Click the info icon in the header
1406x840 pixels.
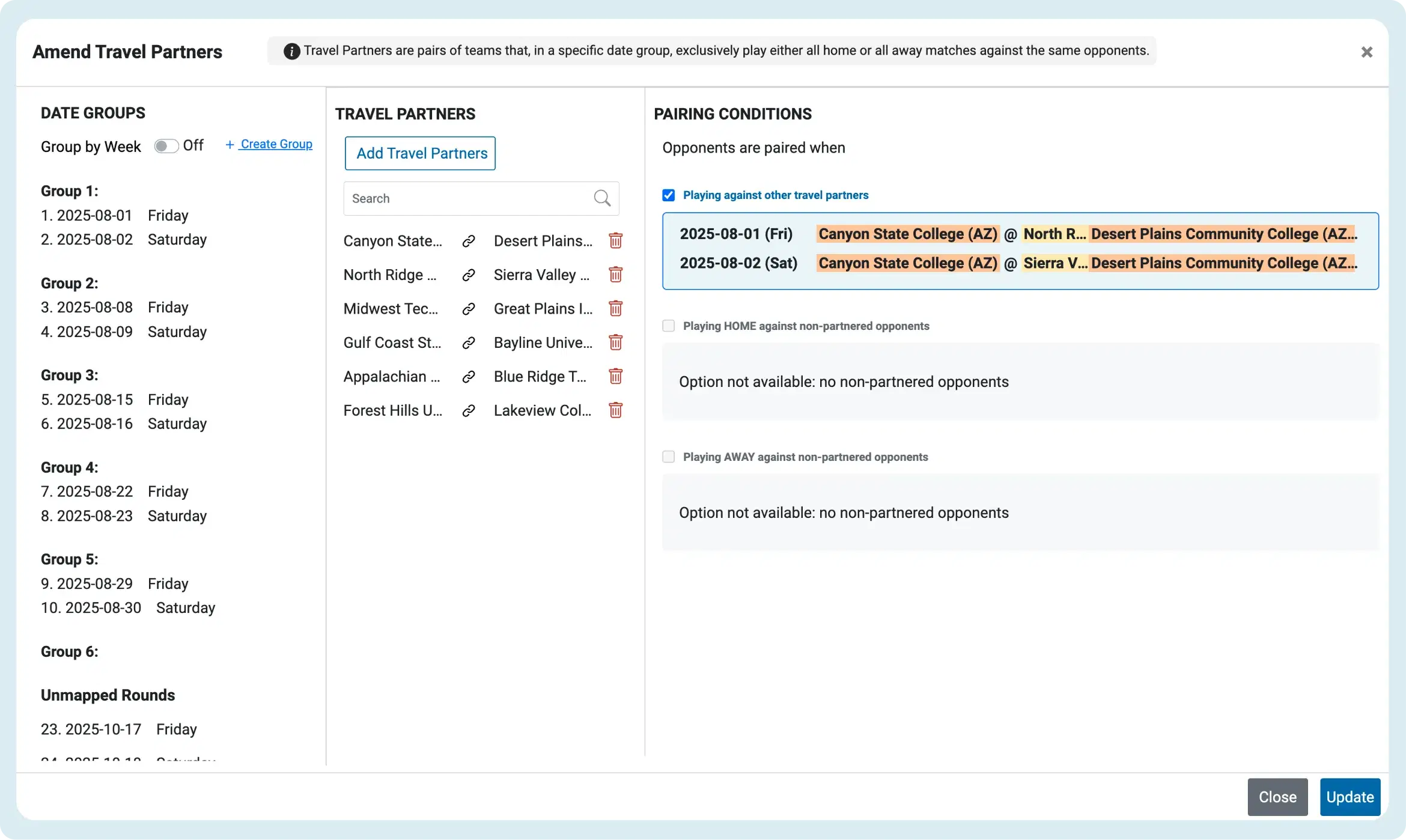coord(291,51)
